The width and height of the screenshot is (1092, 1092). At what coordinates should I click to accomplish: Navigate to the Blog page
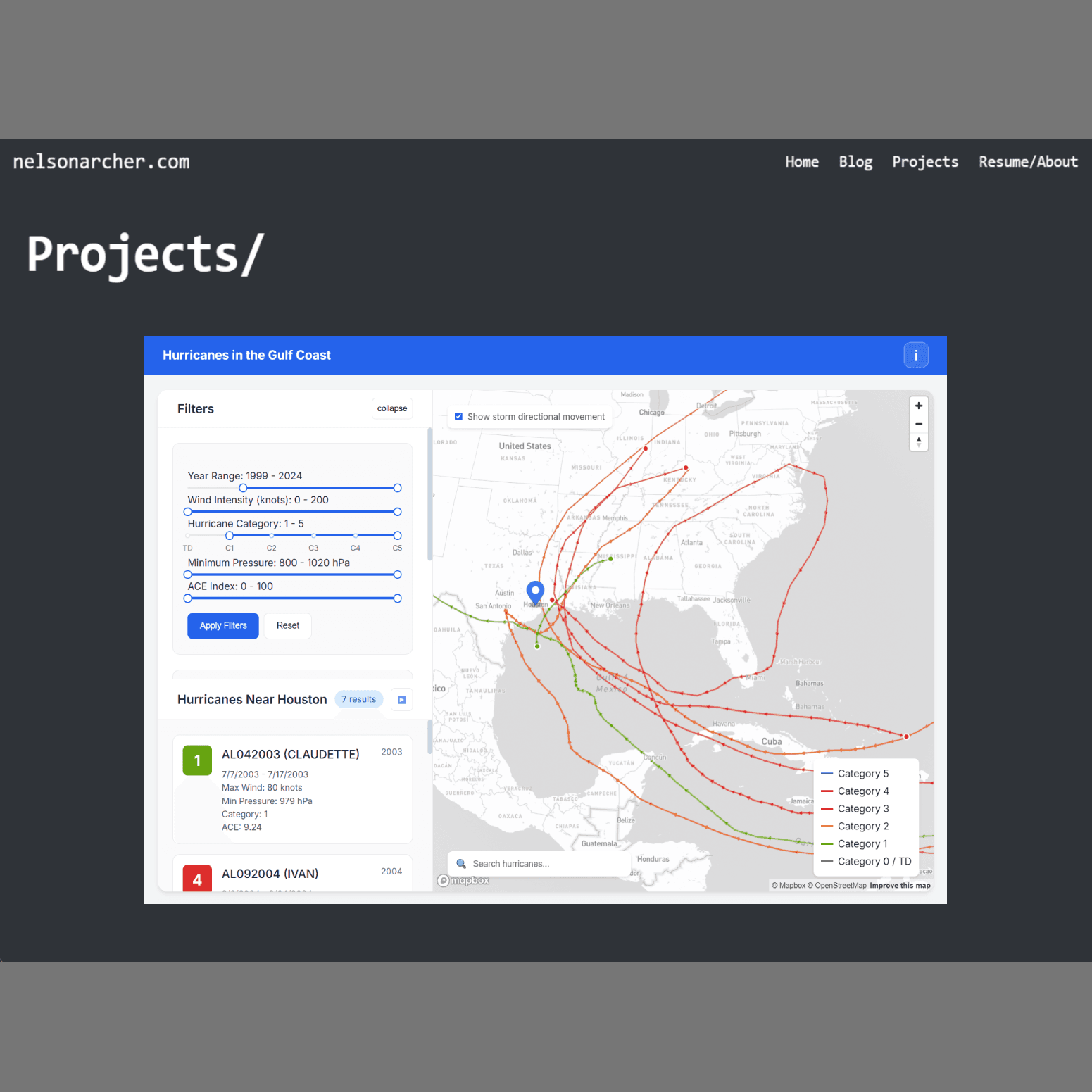(855, 161)
